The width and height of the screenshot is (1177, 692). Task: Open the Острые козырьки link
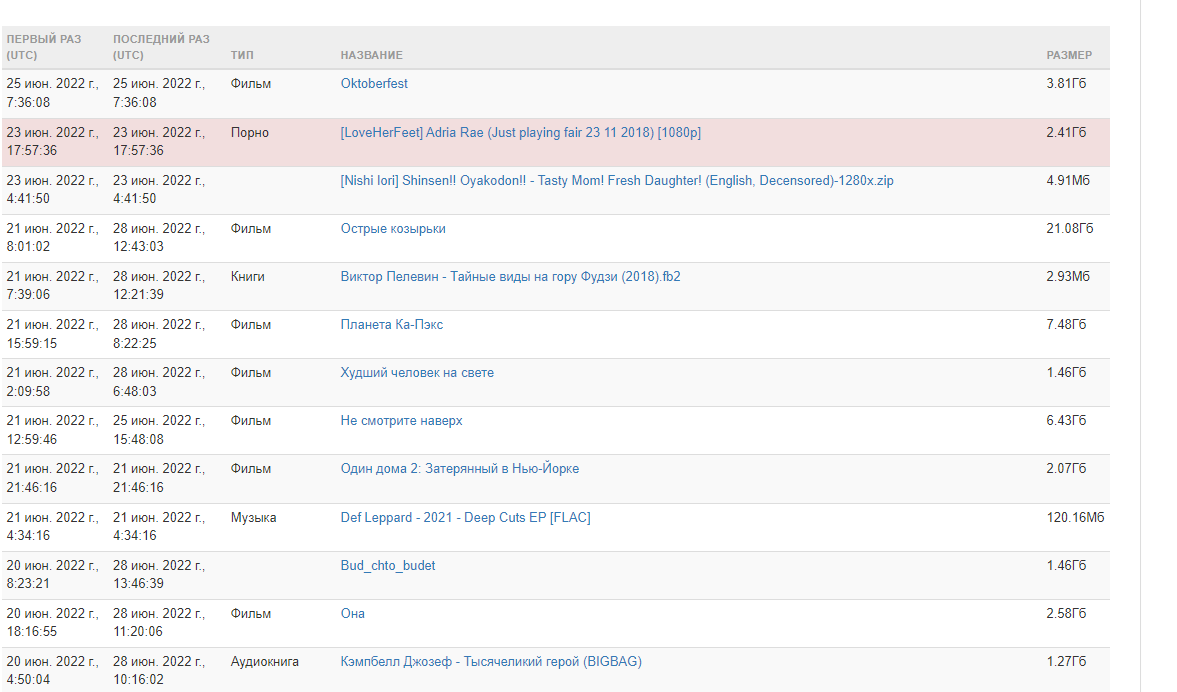[393, 228]
